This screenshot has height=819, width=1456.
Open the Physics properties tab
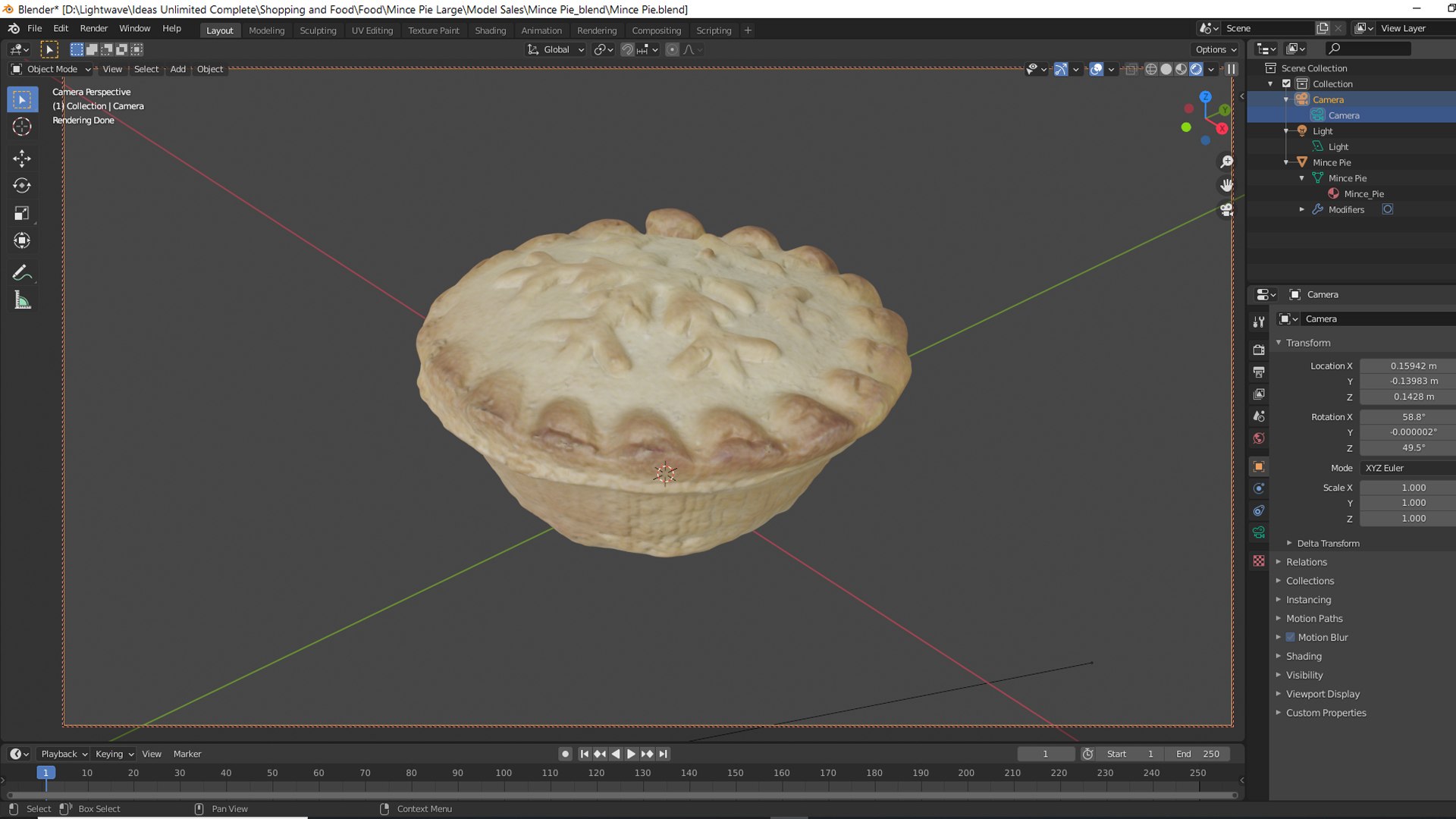coord(1259,488)
